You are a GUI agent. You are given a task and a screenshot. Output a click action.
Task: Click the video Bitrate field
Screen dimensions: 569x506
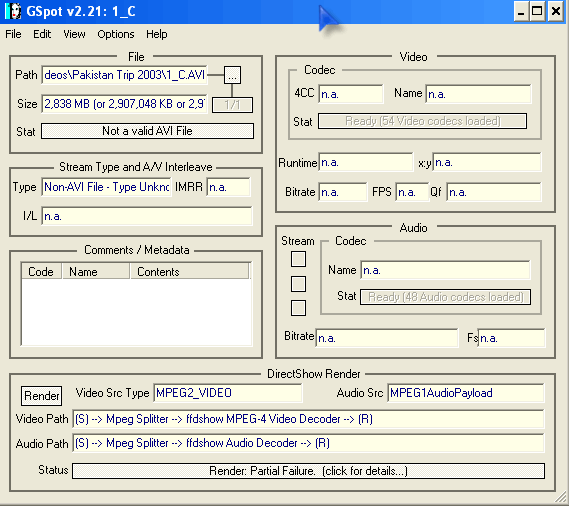[x=343, y=192]
